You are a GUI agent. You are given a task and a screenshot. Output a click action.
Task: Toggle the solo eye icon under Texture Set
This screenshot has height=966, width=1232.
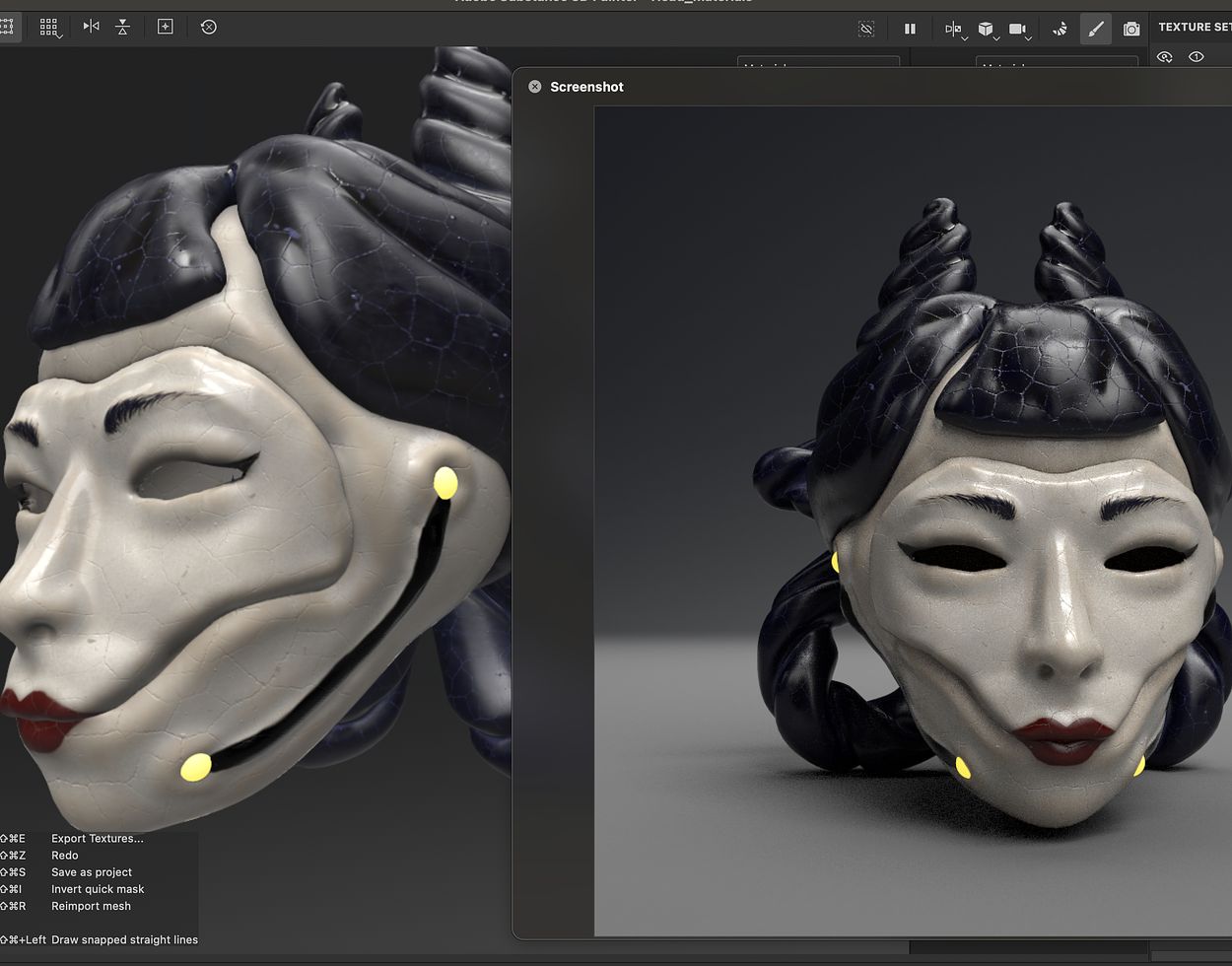pyautogui.click(x=1197, y=57)
